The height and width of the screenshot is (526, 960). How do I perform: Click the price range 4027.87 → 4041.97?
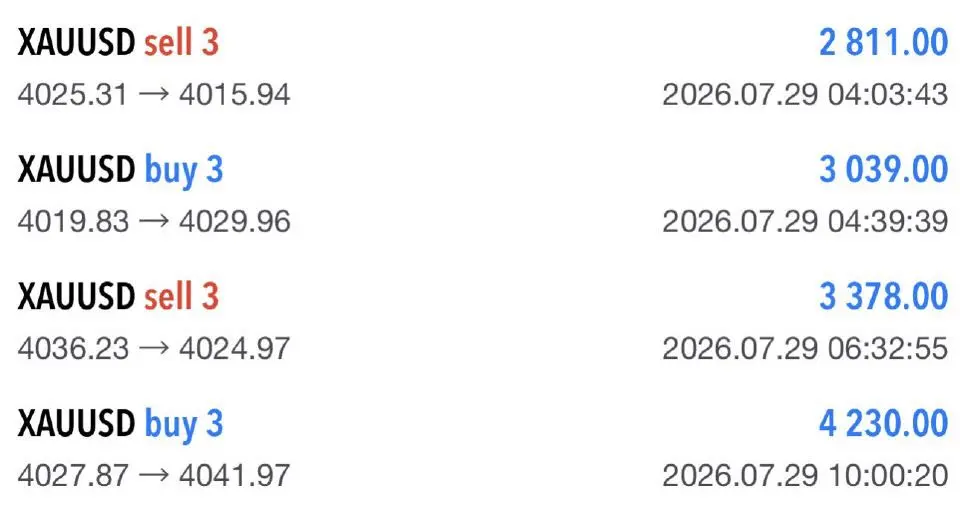click(x=154, y=475)
